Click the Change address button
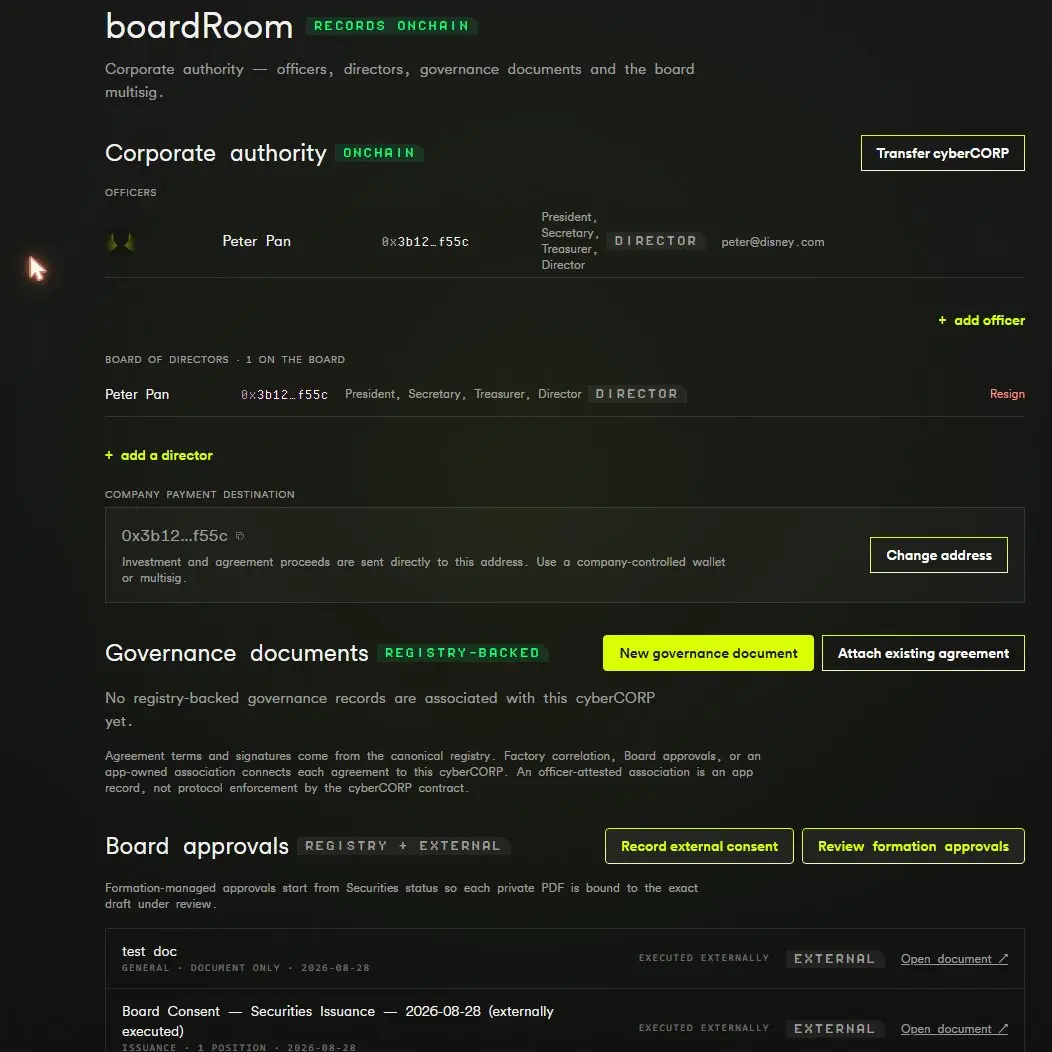Viewport: 1052px width, 1052px height. coord(939,555)
